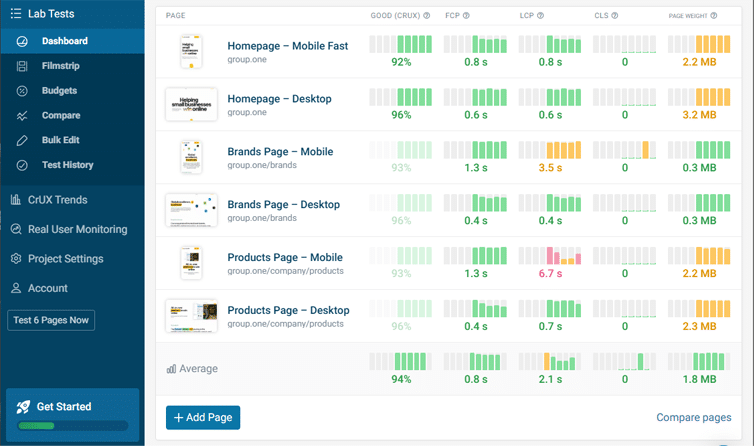Click the Bulk Edit icon
This screenshot has height=446, width=754.
[22, 140]
